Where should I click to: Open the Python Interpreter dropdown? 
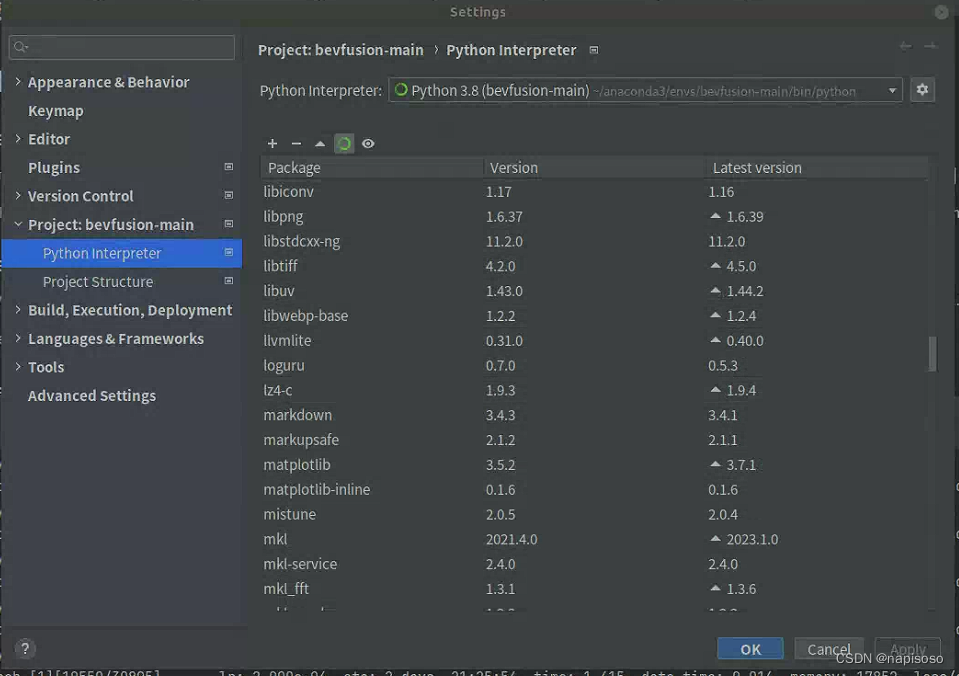[x=645, y=91]
